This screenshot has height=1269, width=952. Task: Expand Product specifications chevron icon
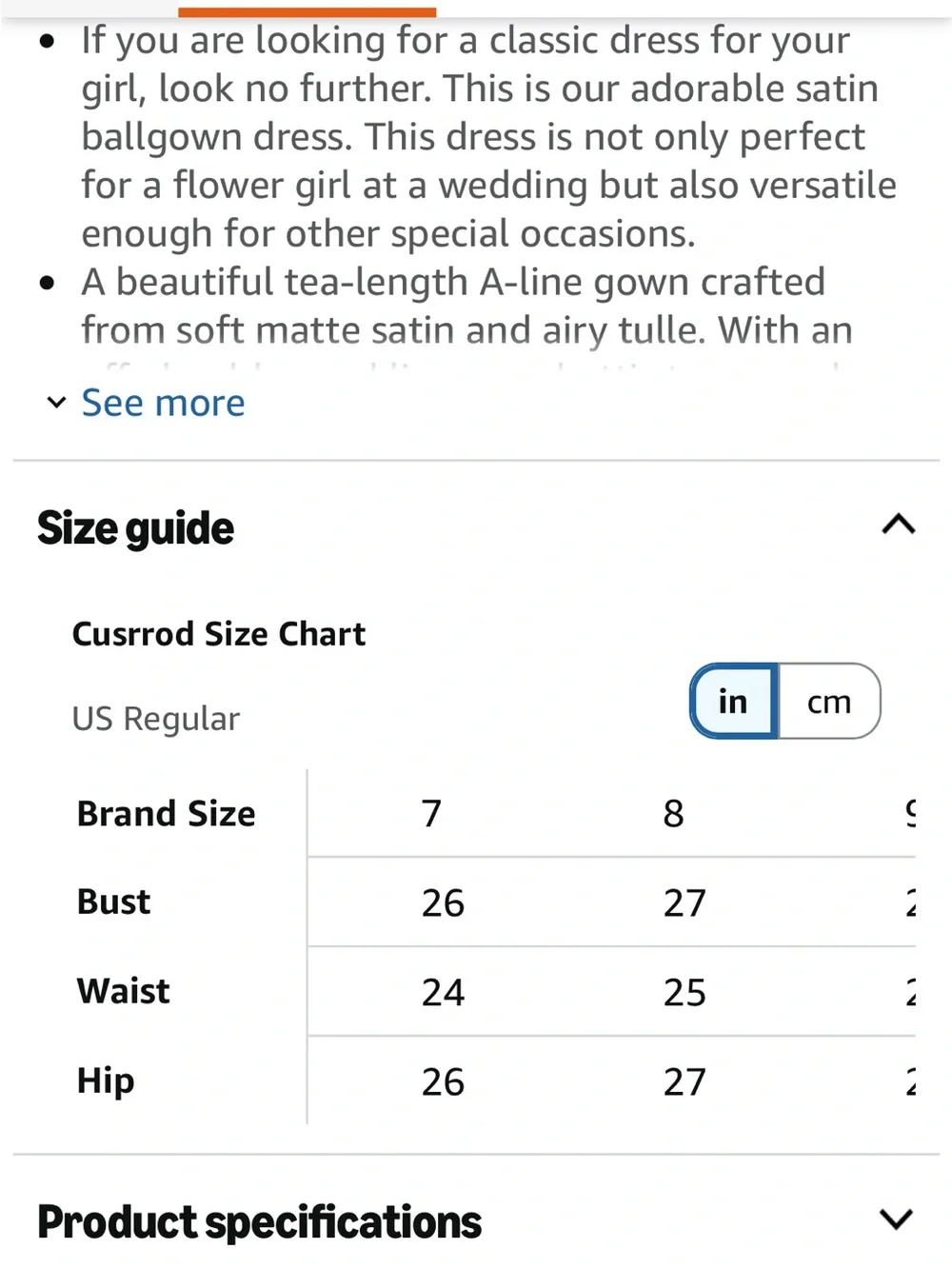pyautogui.click(x=897, y=1219)
